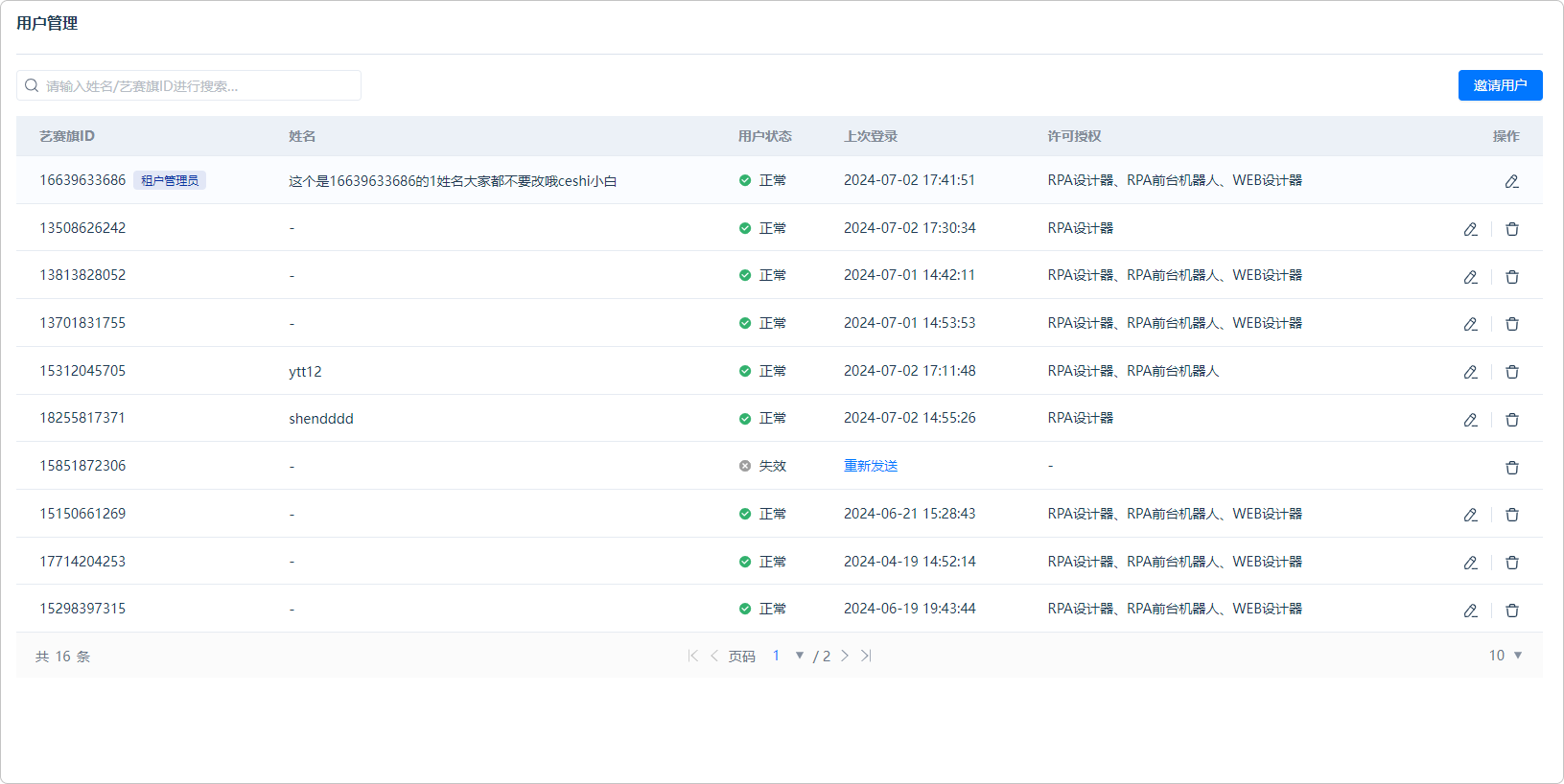1564x784 pixels.
Task: Select the name ytt12
Action: click(x=305, y=372)
